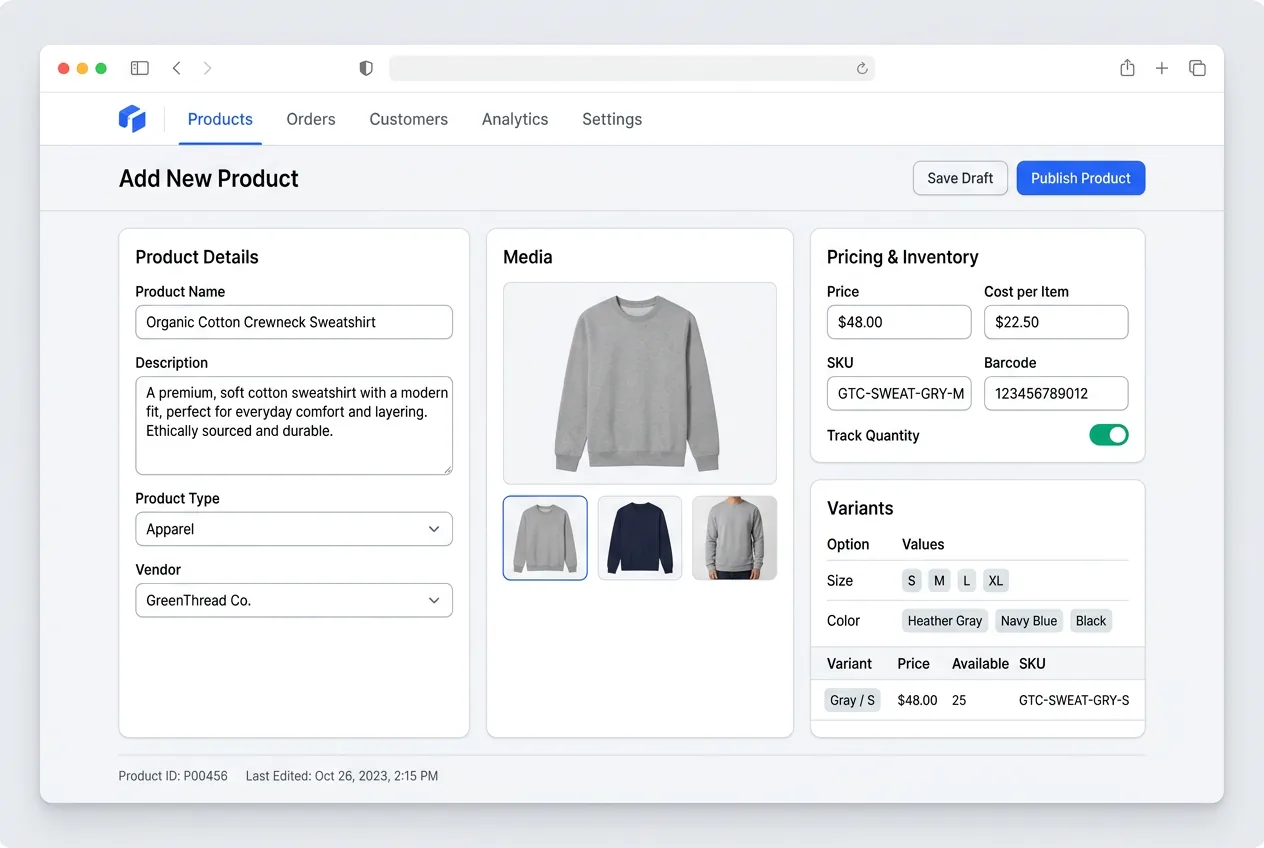Screen dimensions: 1264x848
Task: Click the browser back navigation arrow
Action: coord(176,68)
